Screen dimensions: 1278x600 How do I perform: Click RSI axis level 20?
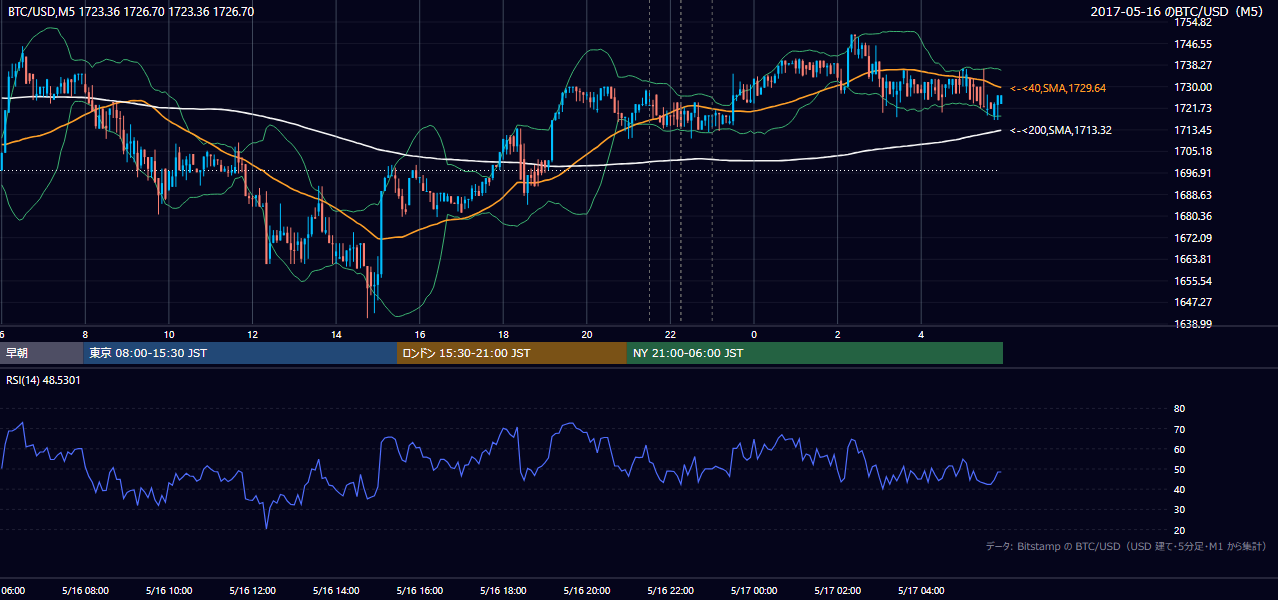tap(1179, 530)
